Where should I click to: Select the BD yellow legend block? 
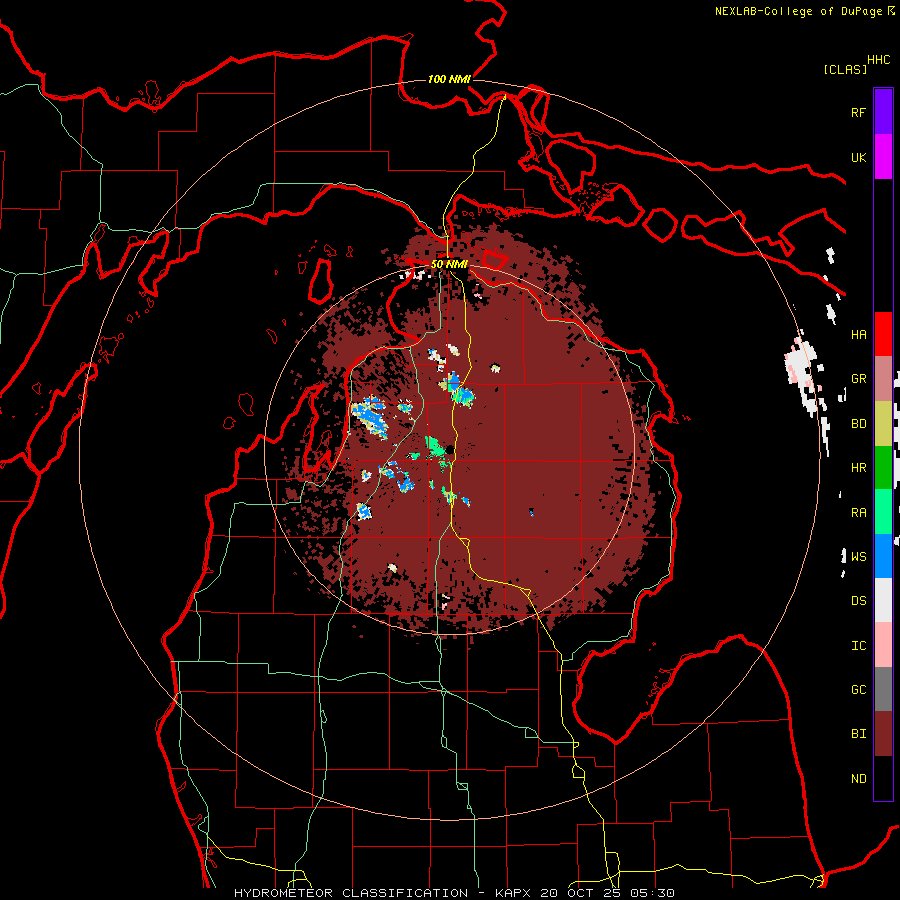[x=883, y=424]
